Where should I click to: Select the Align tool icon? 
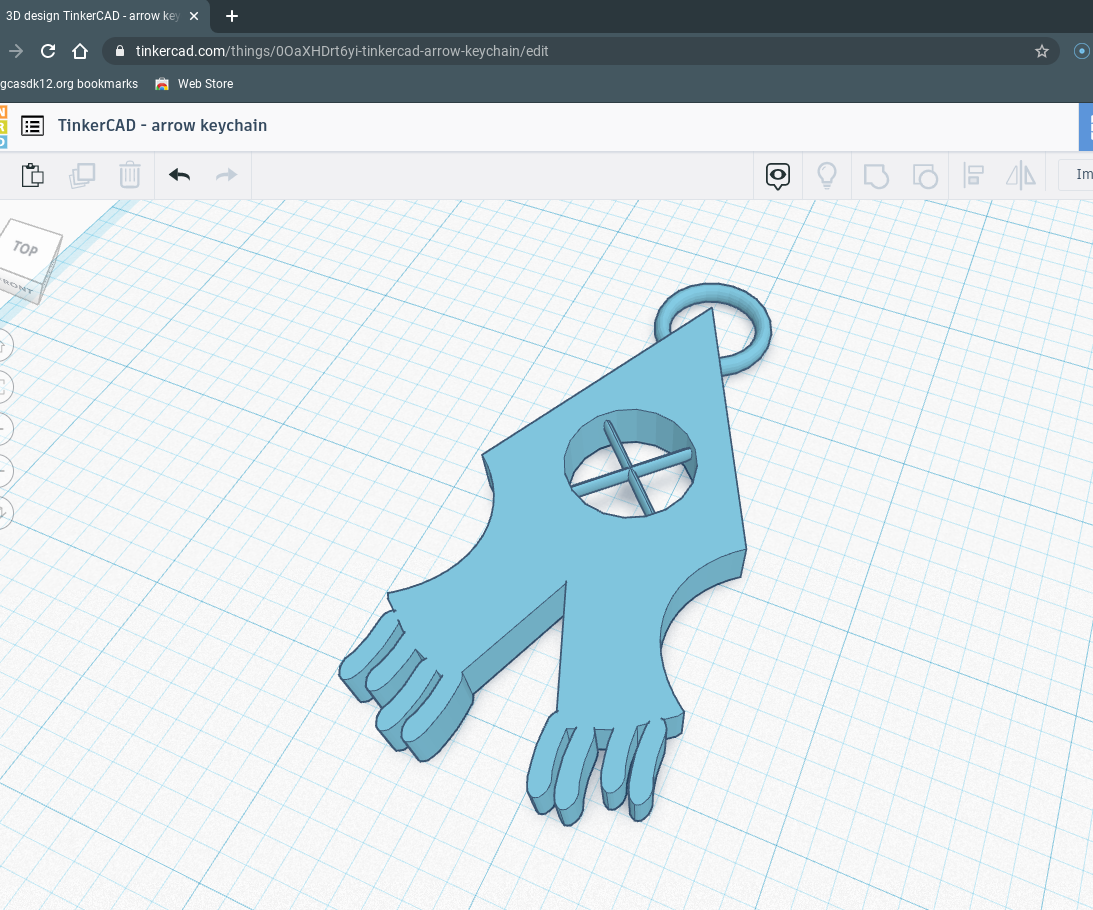click(972, 175)
